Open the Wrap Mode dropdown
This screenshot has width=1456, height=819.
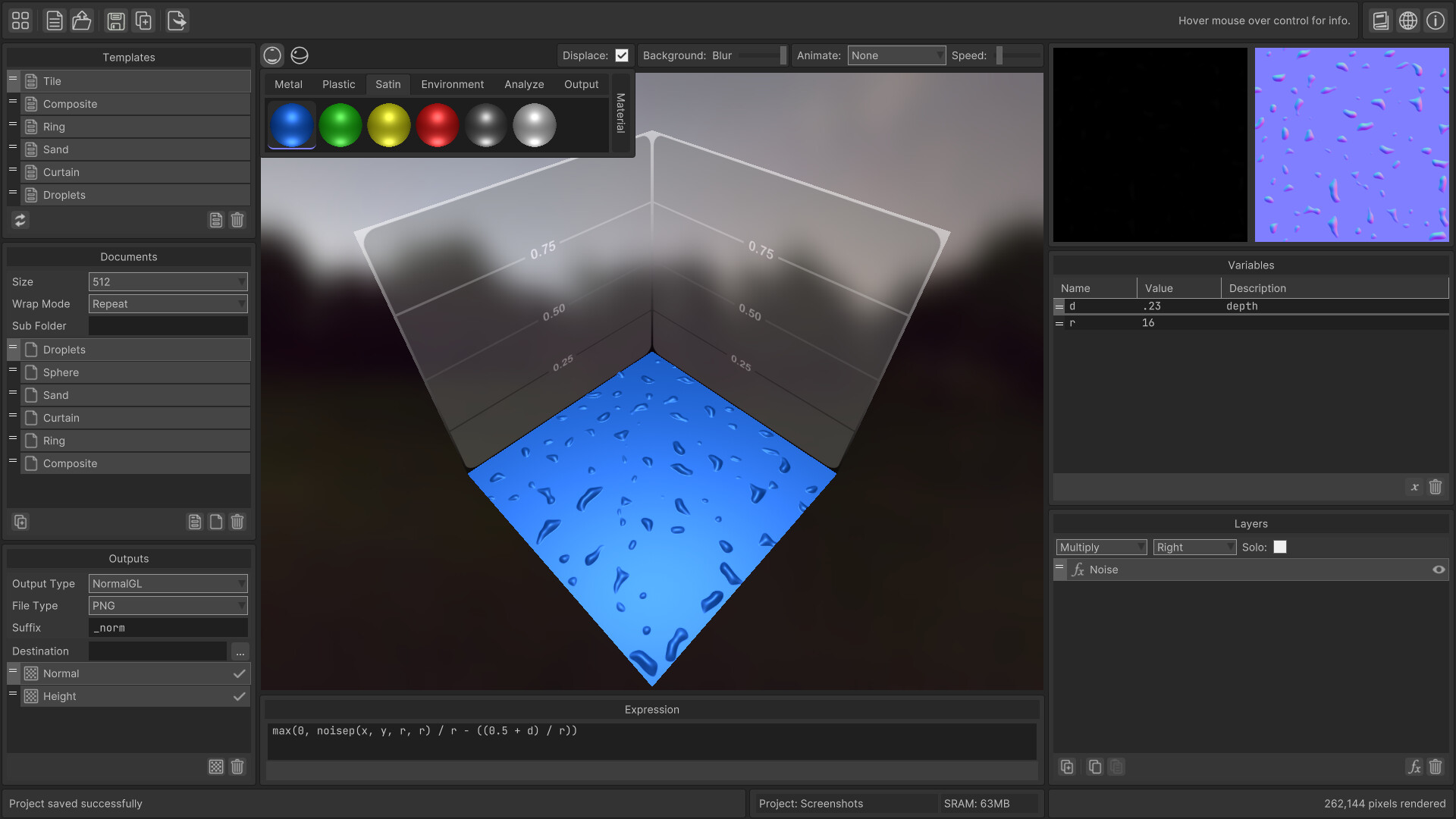[x=168, y=303]
